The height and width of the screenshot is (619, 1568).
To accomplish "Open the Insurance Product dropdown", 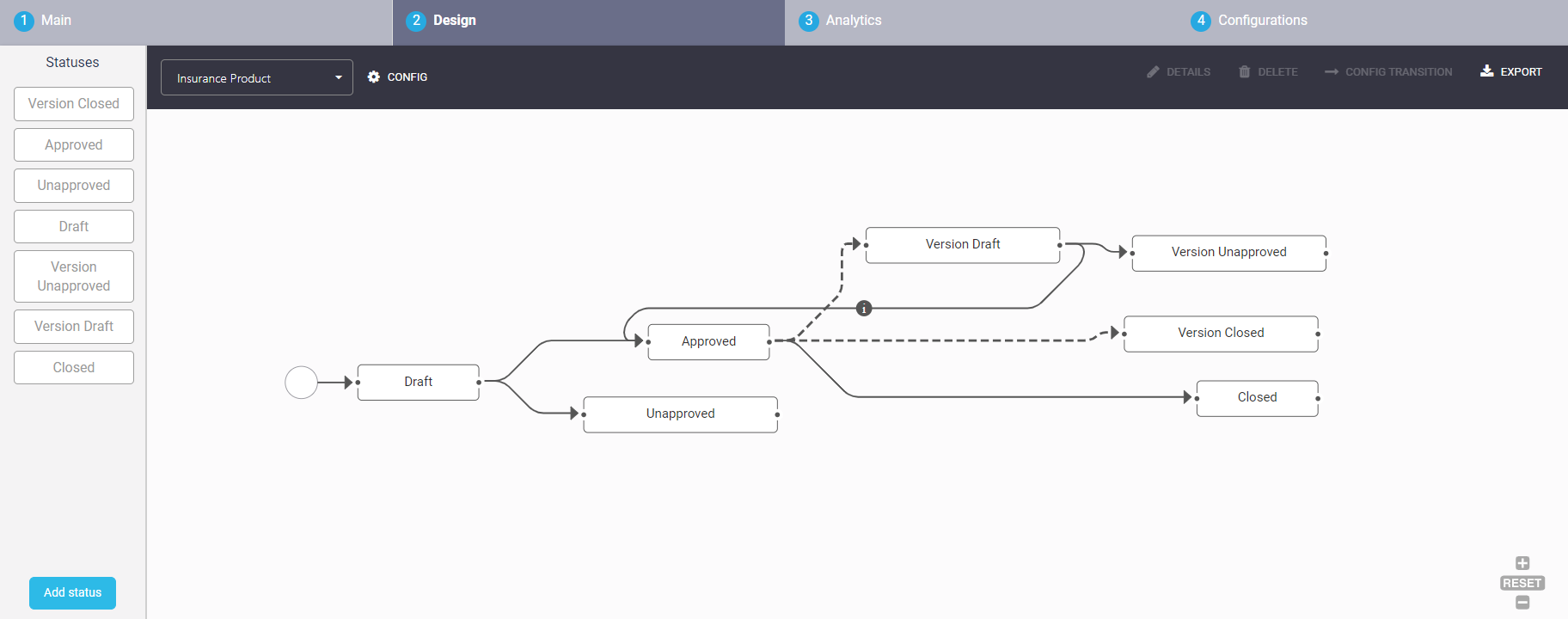I will 256,78.
